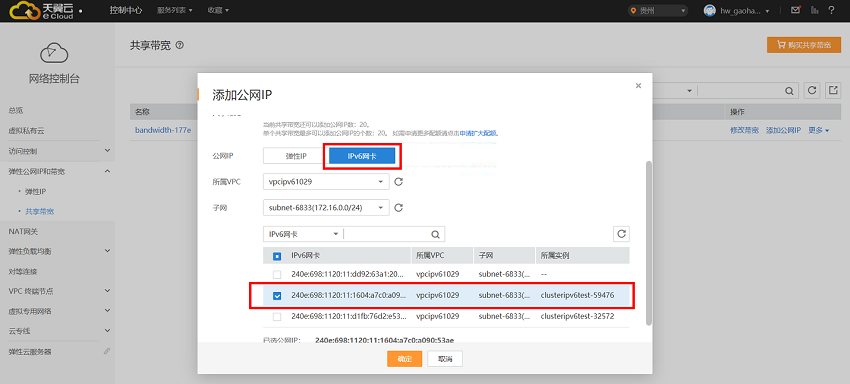The image size is (850, 384).
Task: Check the row 240e:698:1120:11:dd92:63a1 checkbox
Action: 276,274
